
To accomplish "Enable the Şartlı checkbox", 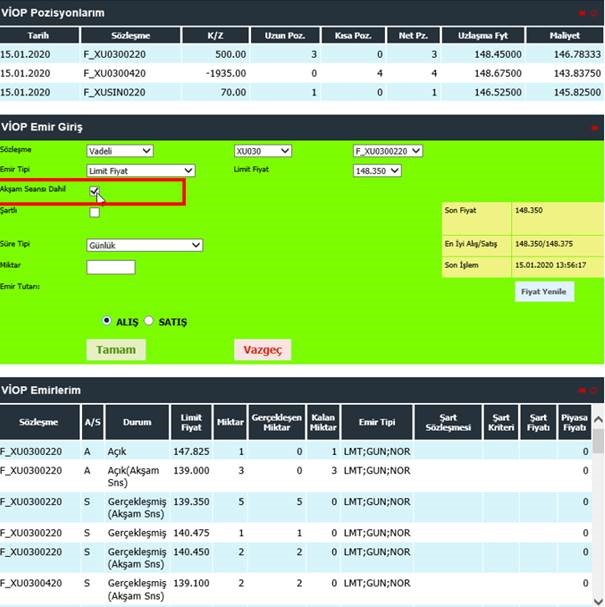I will [94, 212].
